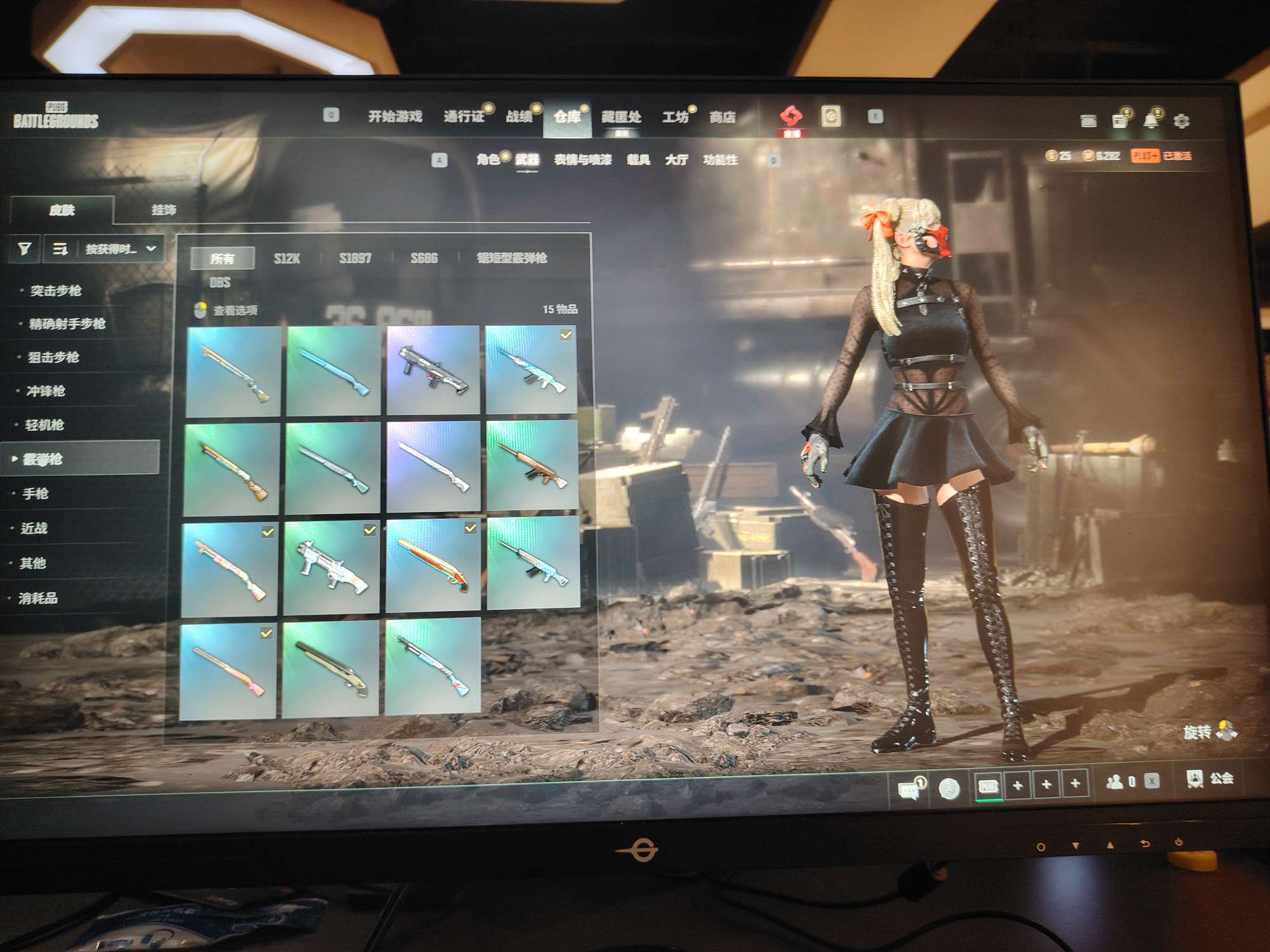This screenshot has height=952, width=1270.
Task: Expand the 狙击步枪 category
Action: pyautogui.click(x=53, y=357)
